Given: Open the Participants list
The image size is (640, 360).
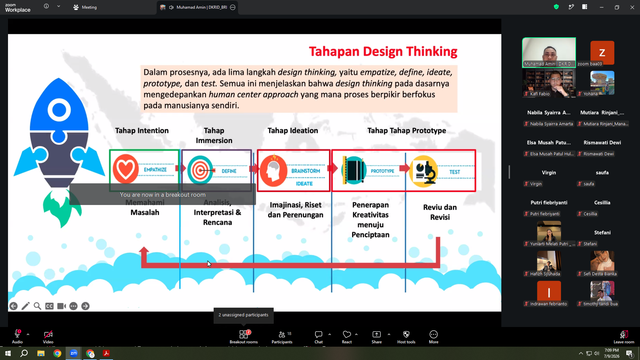Looking at the screenshot, I should (x=282, y=336).
